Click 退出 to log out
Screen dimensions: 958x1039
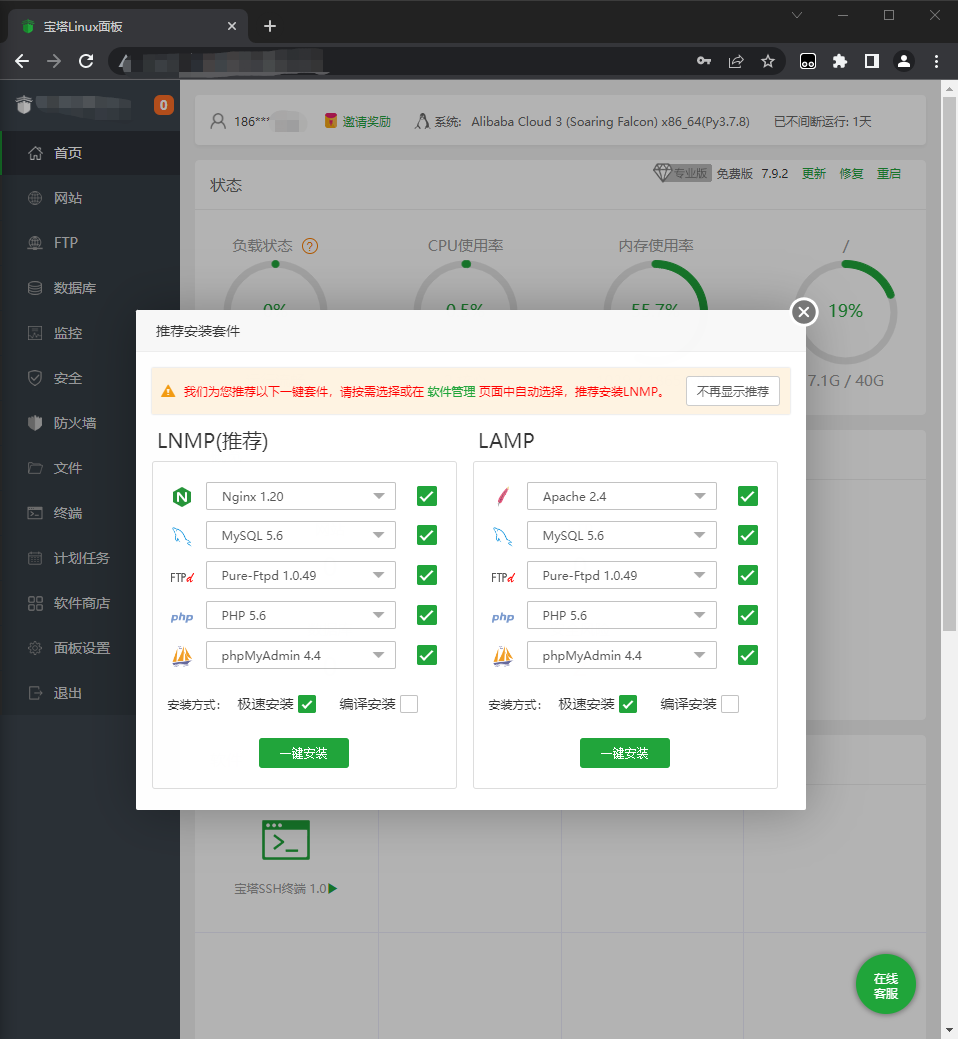(68, 694)
